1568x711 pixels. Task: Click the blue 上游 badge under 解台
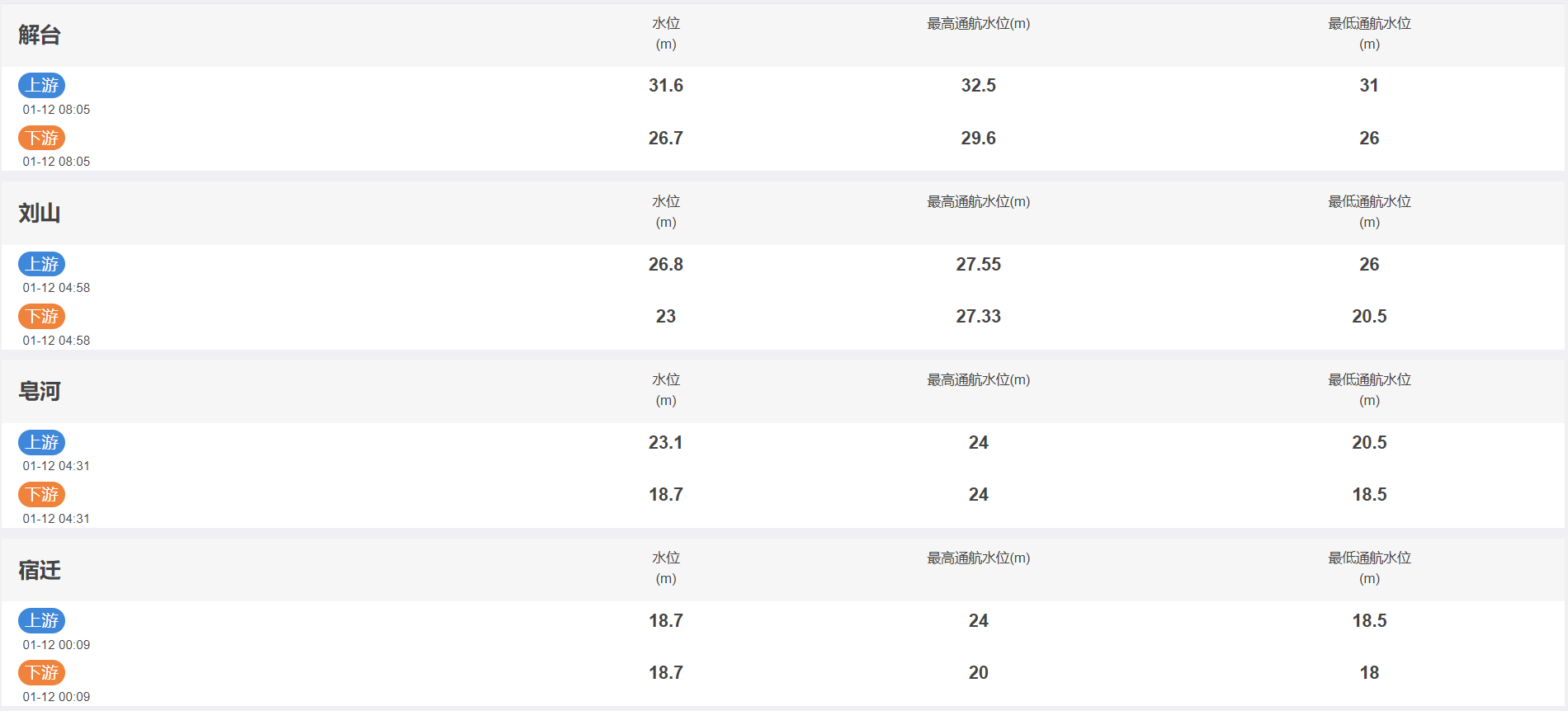click(42, 85)
